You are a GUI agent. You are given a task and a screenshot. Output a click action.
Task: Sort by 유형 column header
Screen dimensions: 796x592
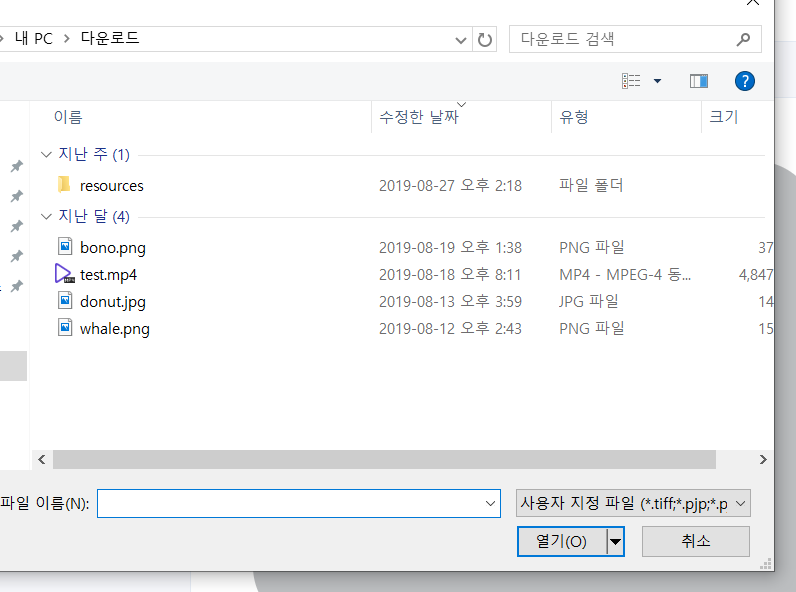click(x=574, y=117)
